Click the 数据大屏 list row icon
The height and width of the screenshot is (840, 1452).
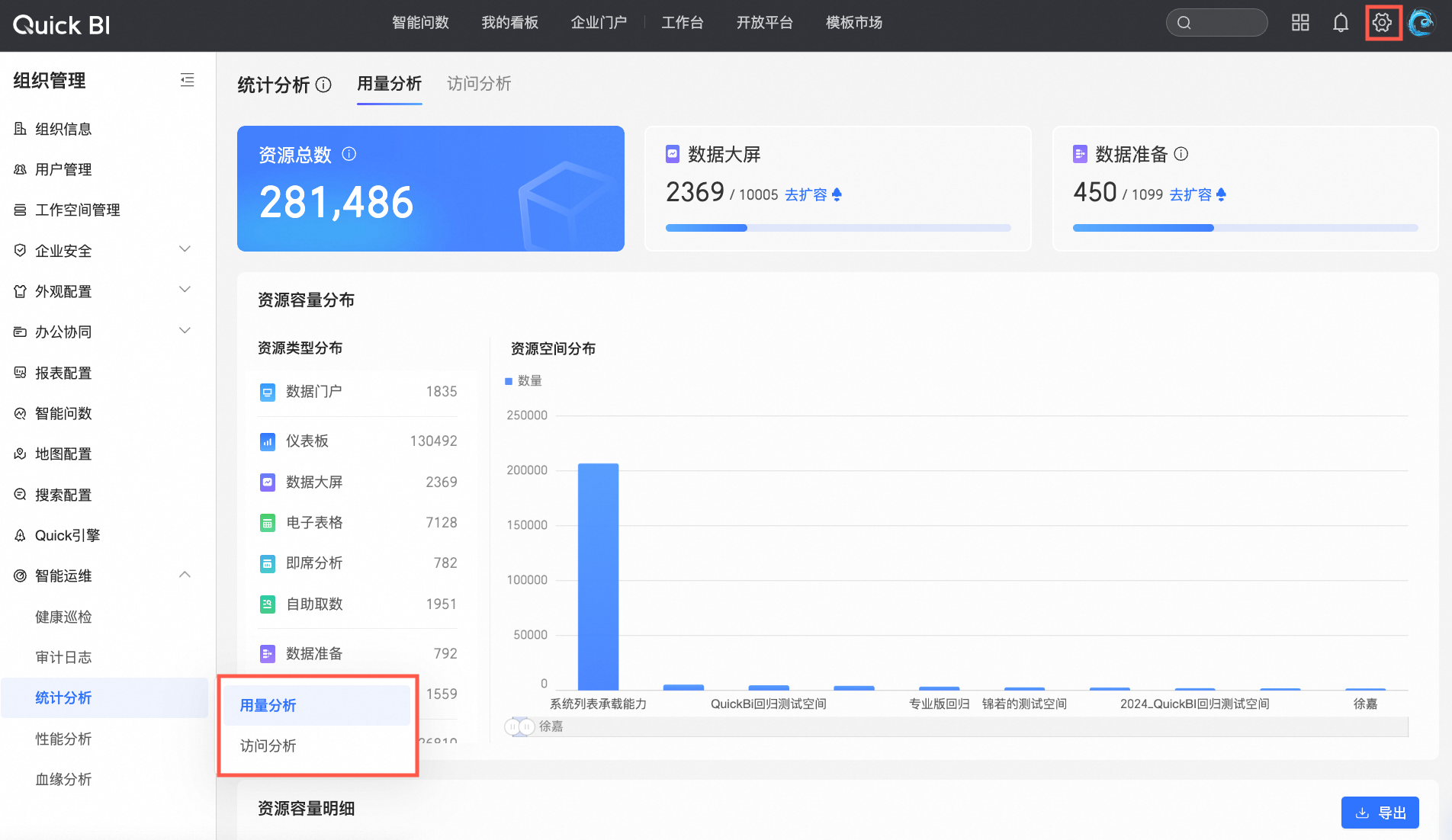click(268, 483)
